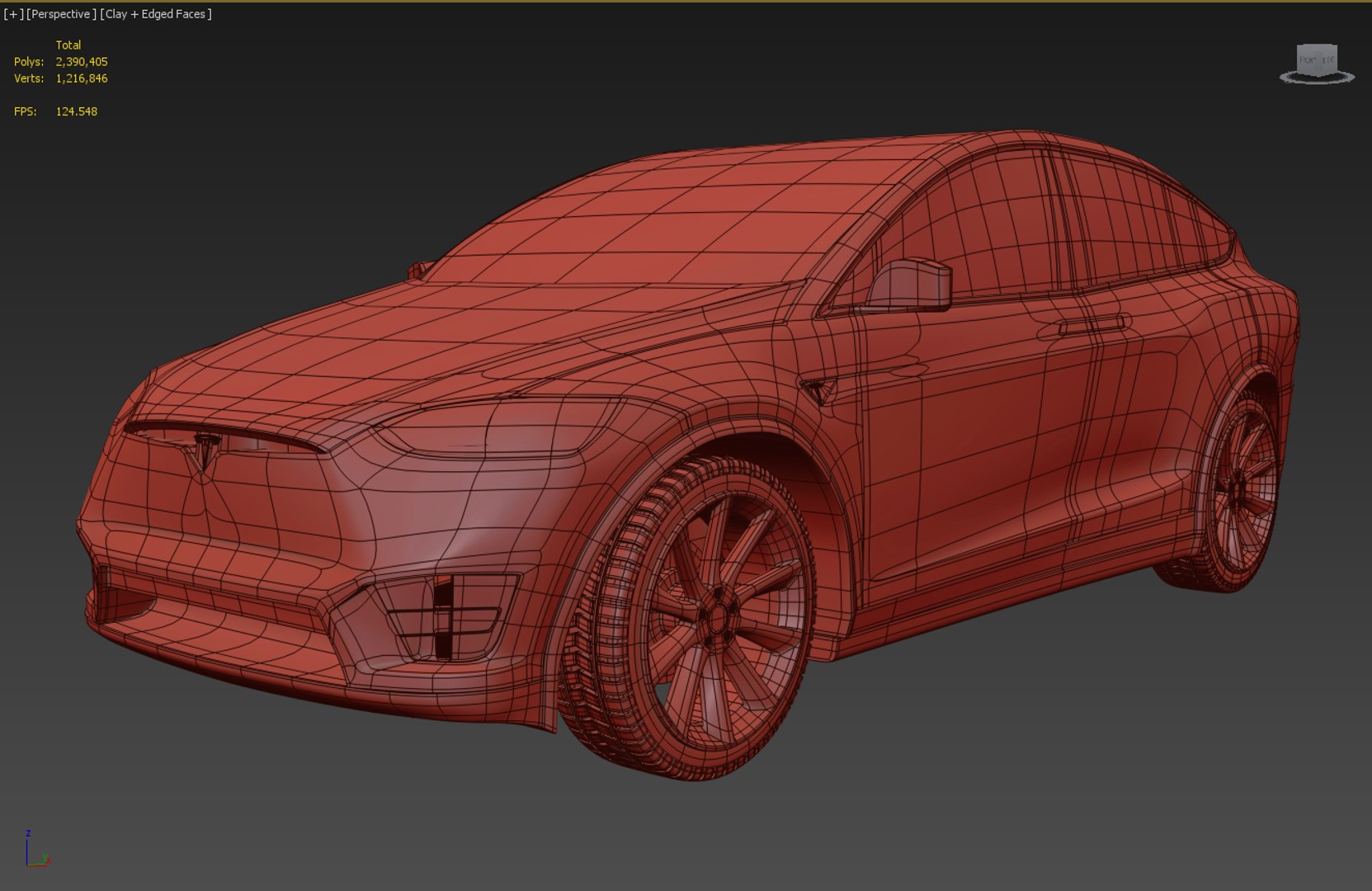Click the ViewCube cube face
Screen dimensions: 1372x891
click(x=1317, y=59)
